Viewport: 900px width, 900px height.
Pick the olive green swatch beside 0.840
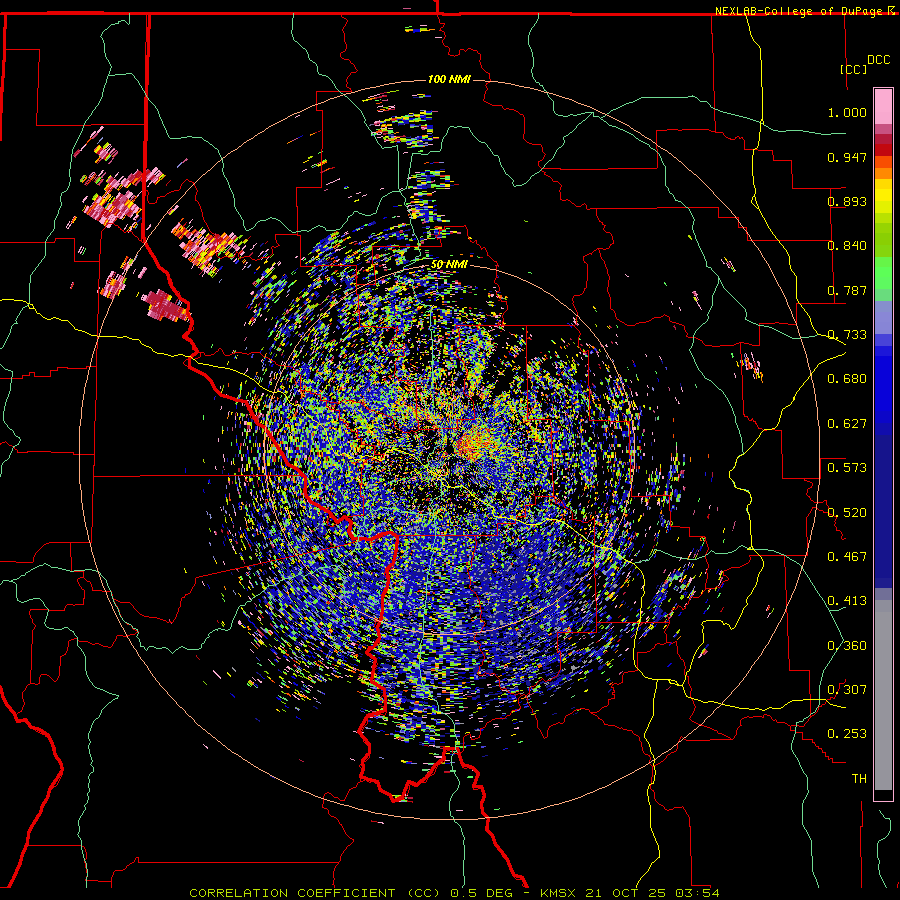883,239
